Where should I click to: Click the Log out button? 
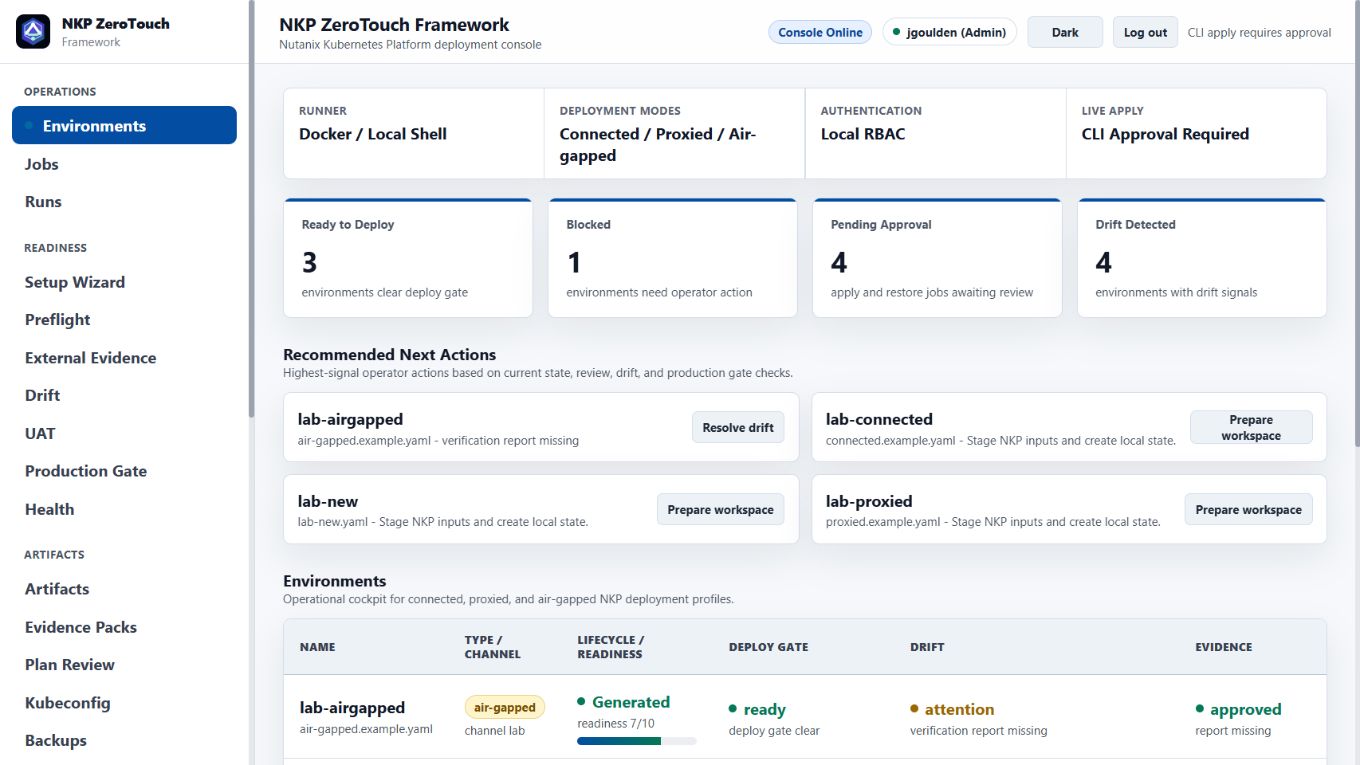tap(1145, 32)
